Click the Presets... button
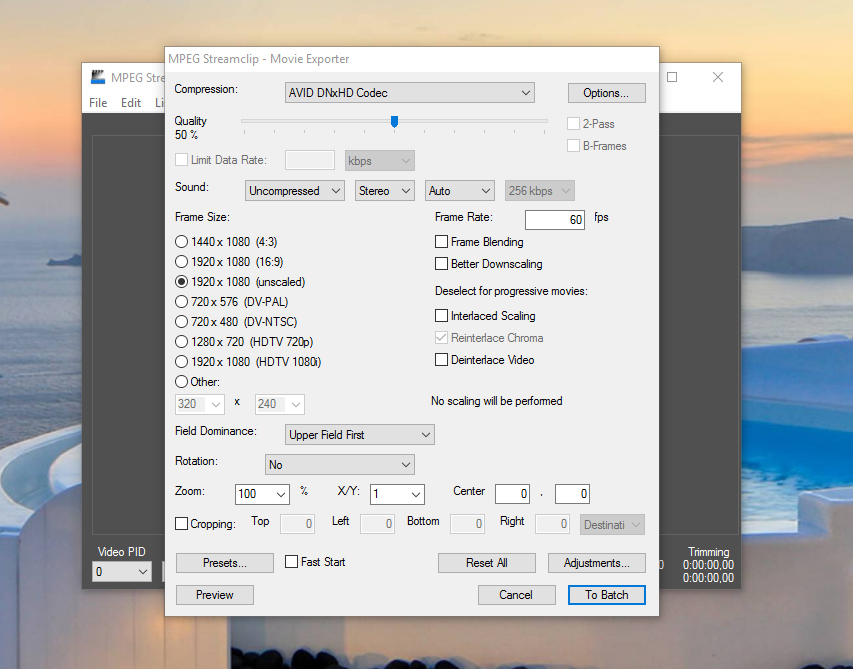853x669 pixels. pyautogui.click(x=225, y=563)
